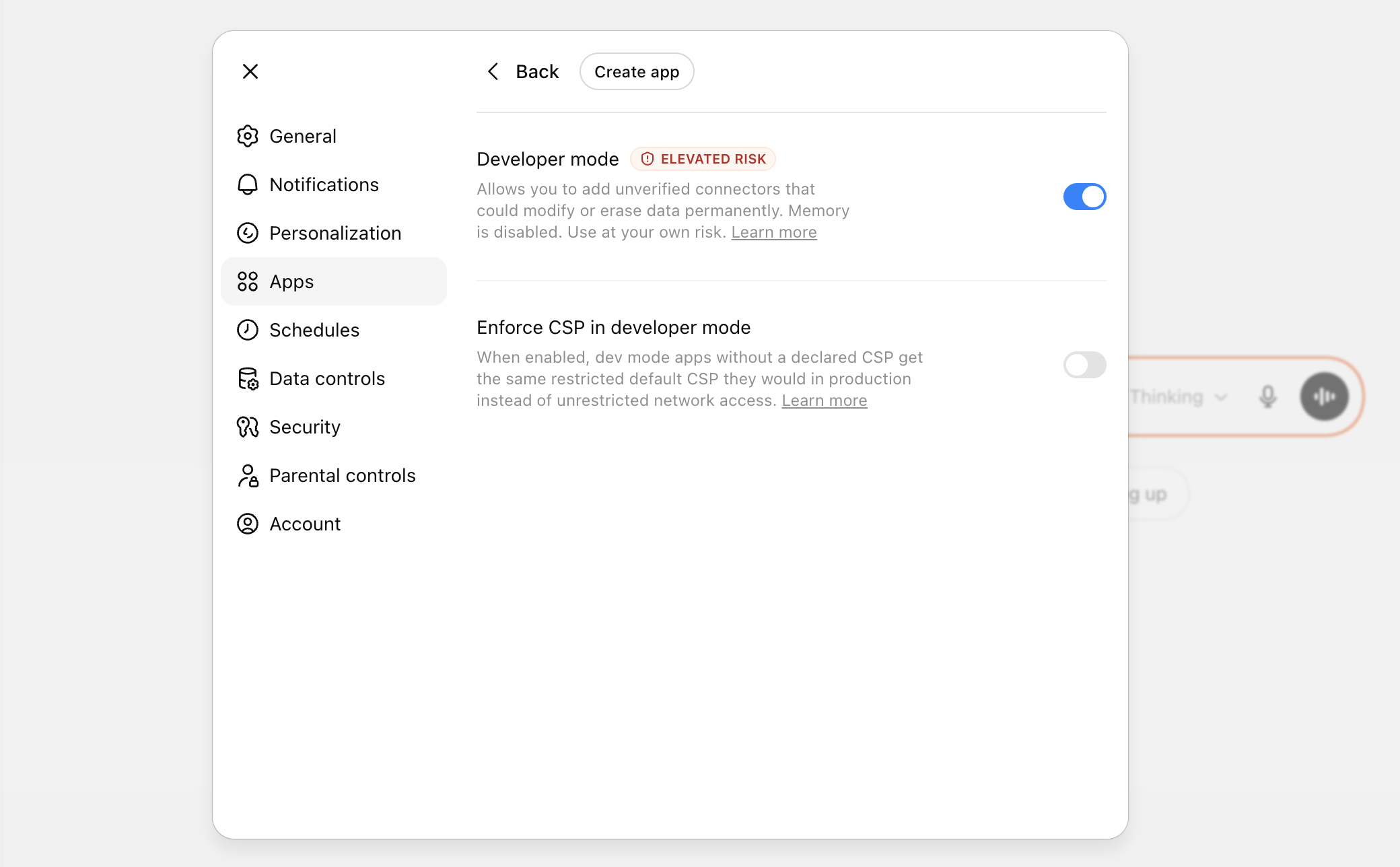This screenshot has width=1400, height=867.
Task: Click the ELEVATED RISK badge
Action: click(x=703, y=159)
